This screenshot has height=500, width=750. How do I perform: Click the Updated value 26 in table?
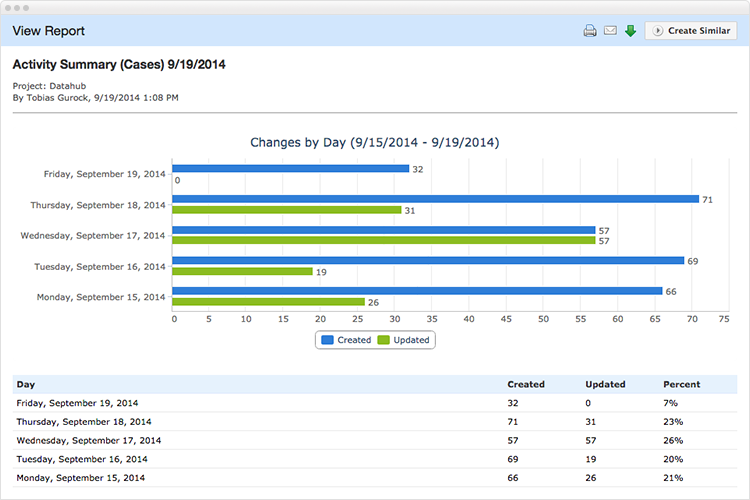pyautogui.click(x=591, y=478)
